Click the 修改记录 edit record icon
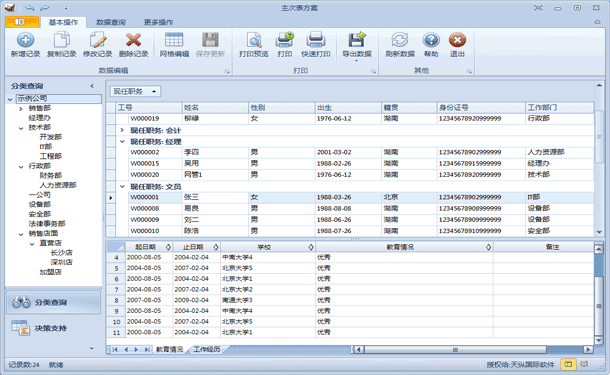This screenshot has width=610, height=375. point(98,40)
